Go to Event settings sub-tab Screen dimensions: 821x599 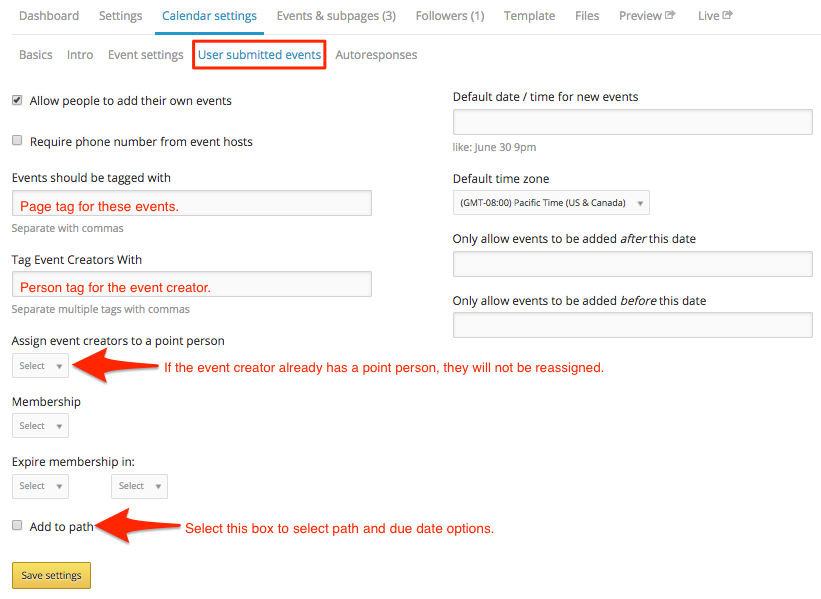coord(146,54)
